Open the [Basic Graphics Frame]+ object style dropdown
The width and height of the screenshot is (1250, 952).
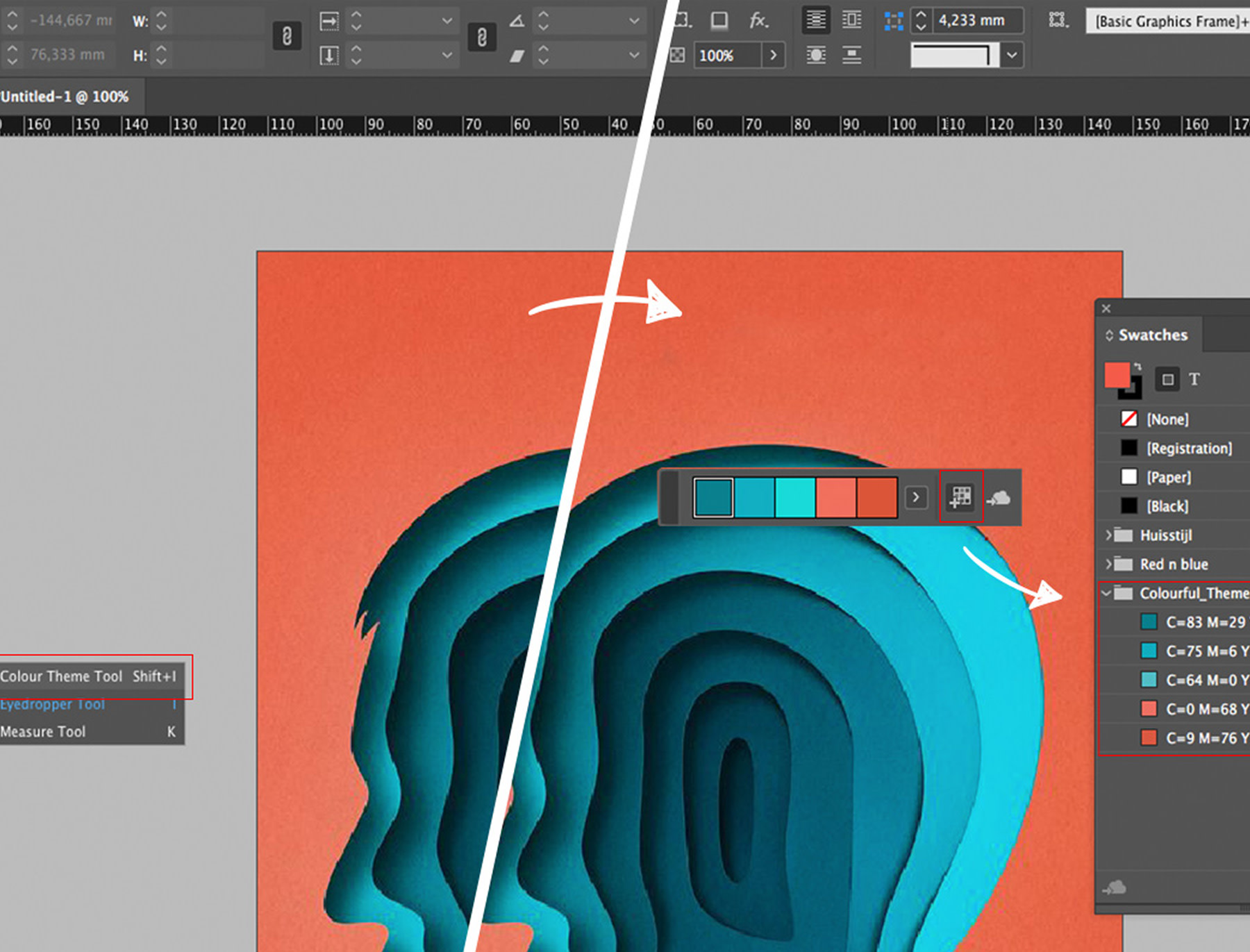tap(1168, 22)
